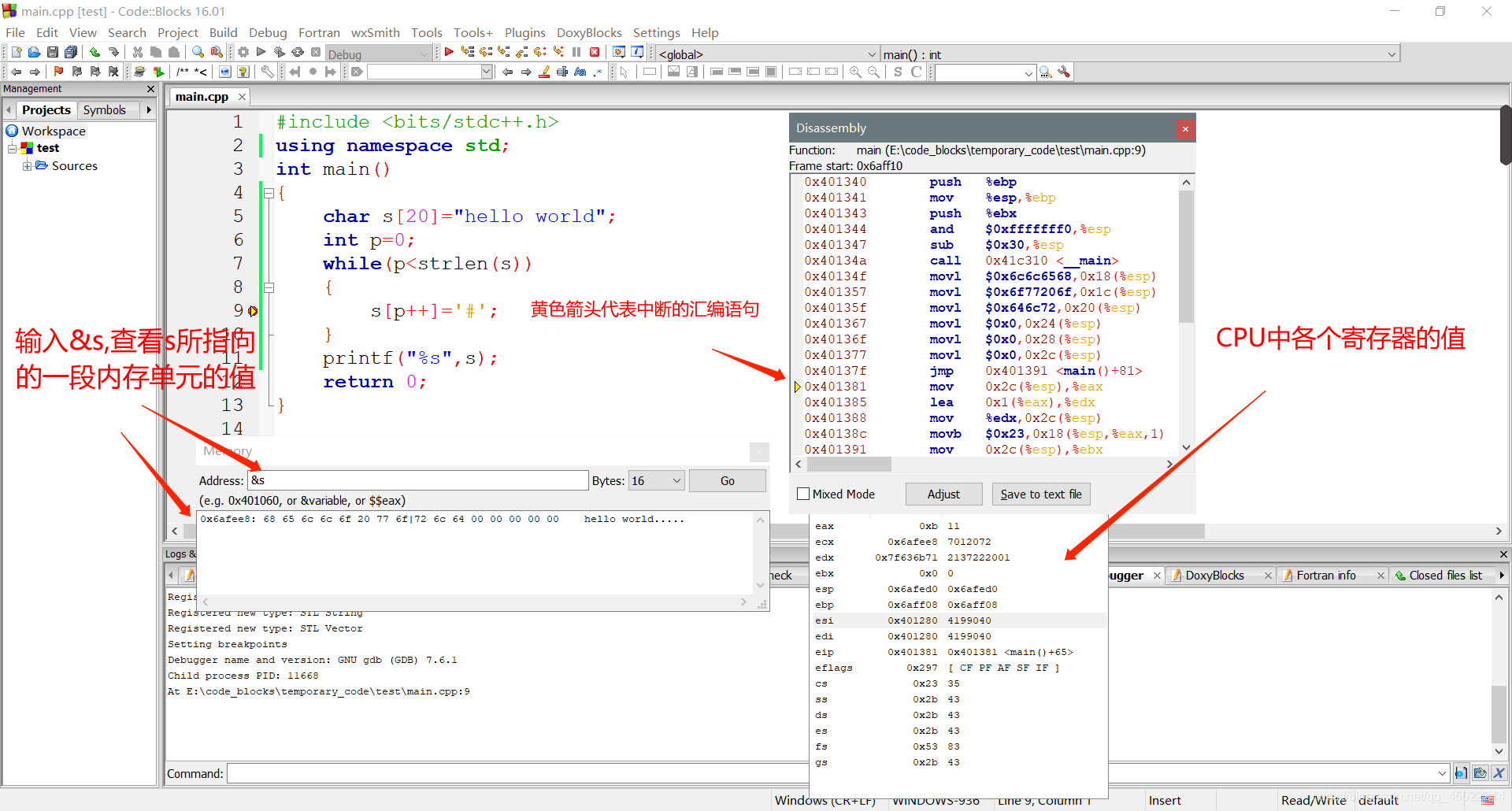Click the Next line debug icon
Image resolution: width=1512 pixels, height=811 pixels.
coord(486,52)
